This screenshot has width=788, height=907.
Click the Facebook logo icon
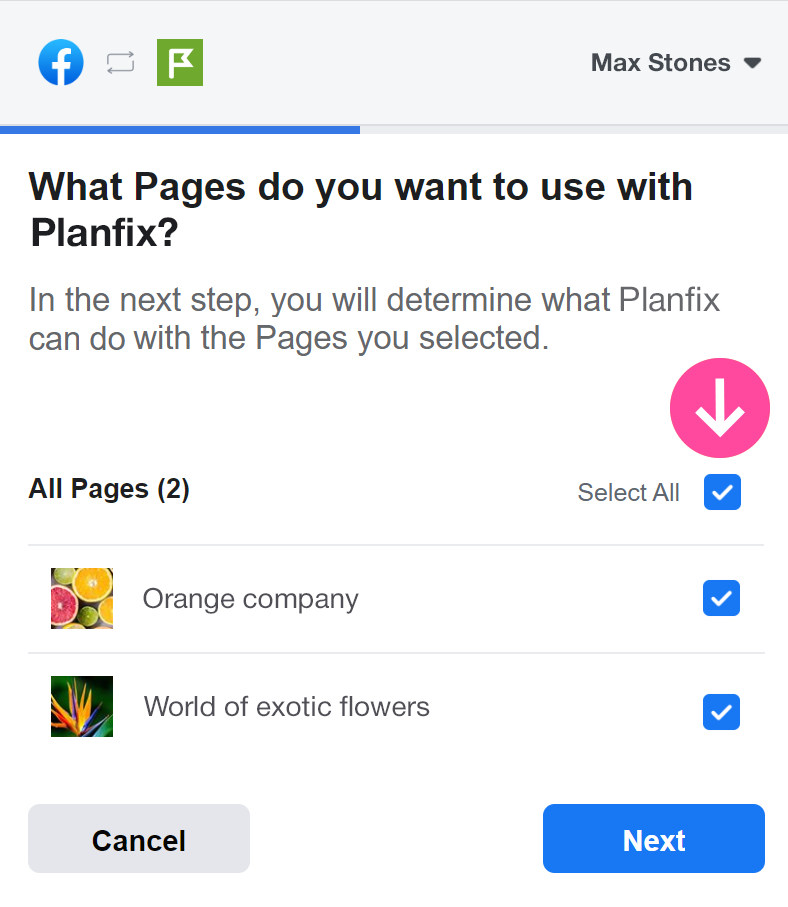coord(61,62)
